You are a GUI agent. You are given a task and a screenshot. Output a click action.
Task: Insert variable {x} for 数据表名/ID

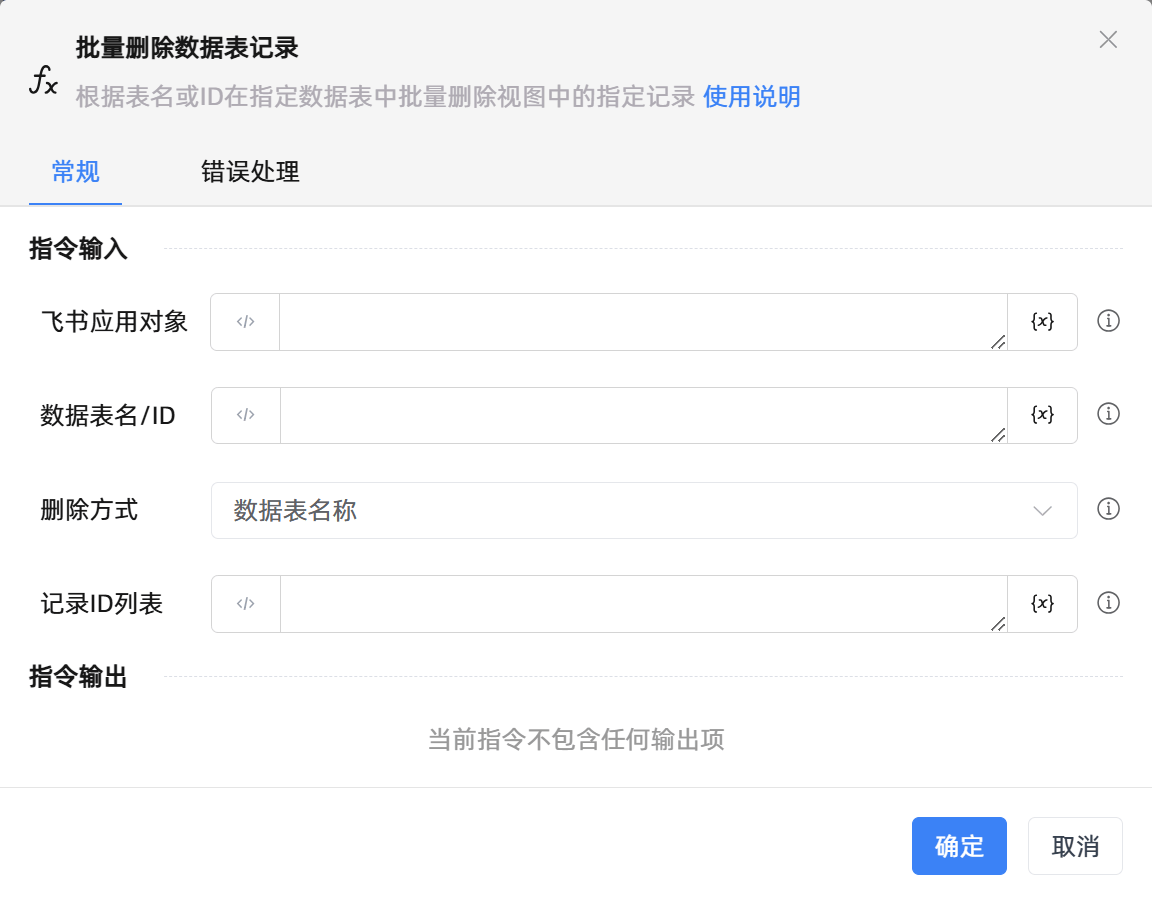coord(1042,415)
